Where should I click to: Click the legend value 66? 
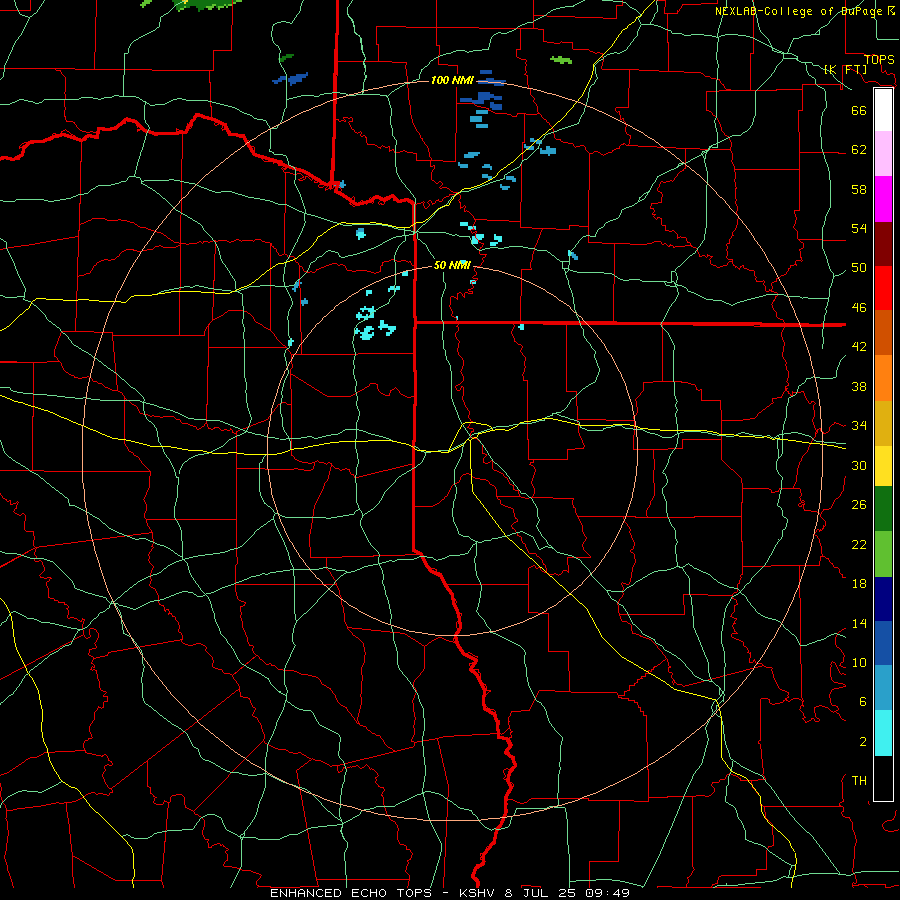tap(859, 110)
